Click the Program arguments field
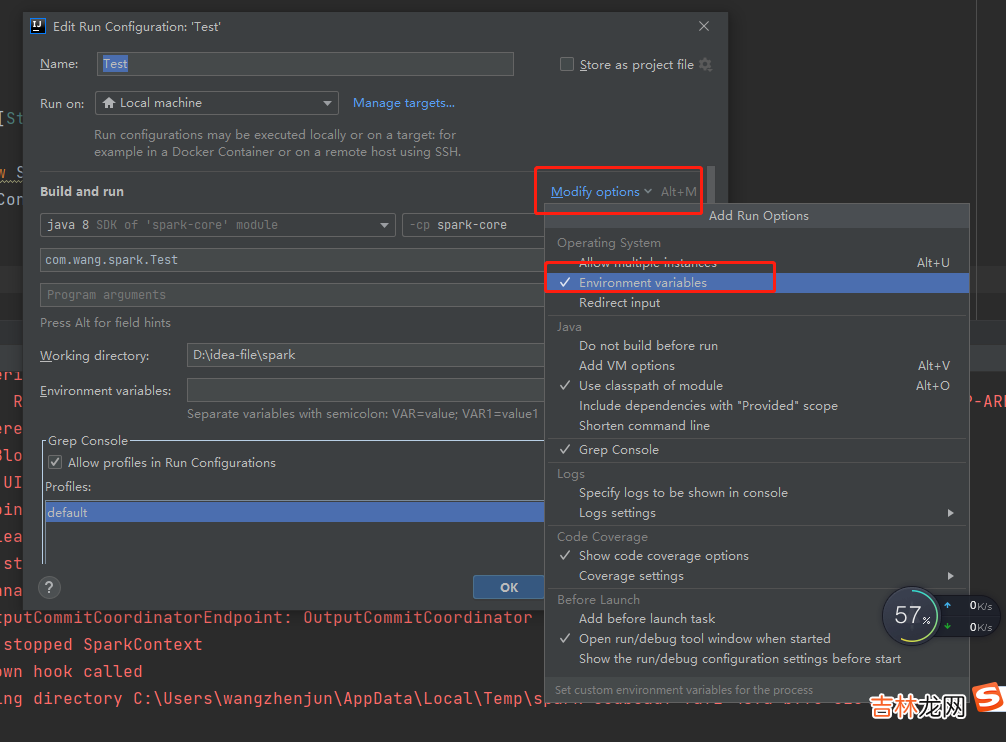 pyautogui.click(x=290, y=295)
